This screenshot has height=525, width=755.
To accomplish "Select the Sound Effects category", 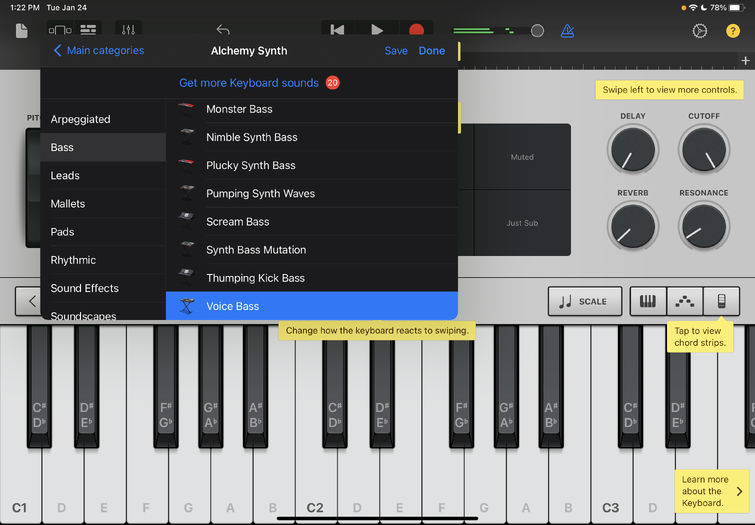I will 103,288.
